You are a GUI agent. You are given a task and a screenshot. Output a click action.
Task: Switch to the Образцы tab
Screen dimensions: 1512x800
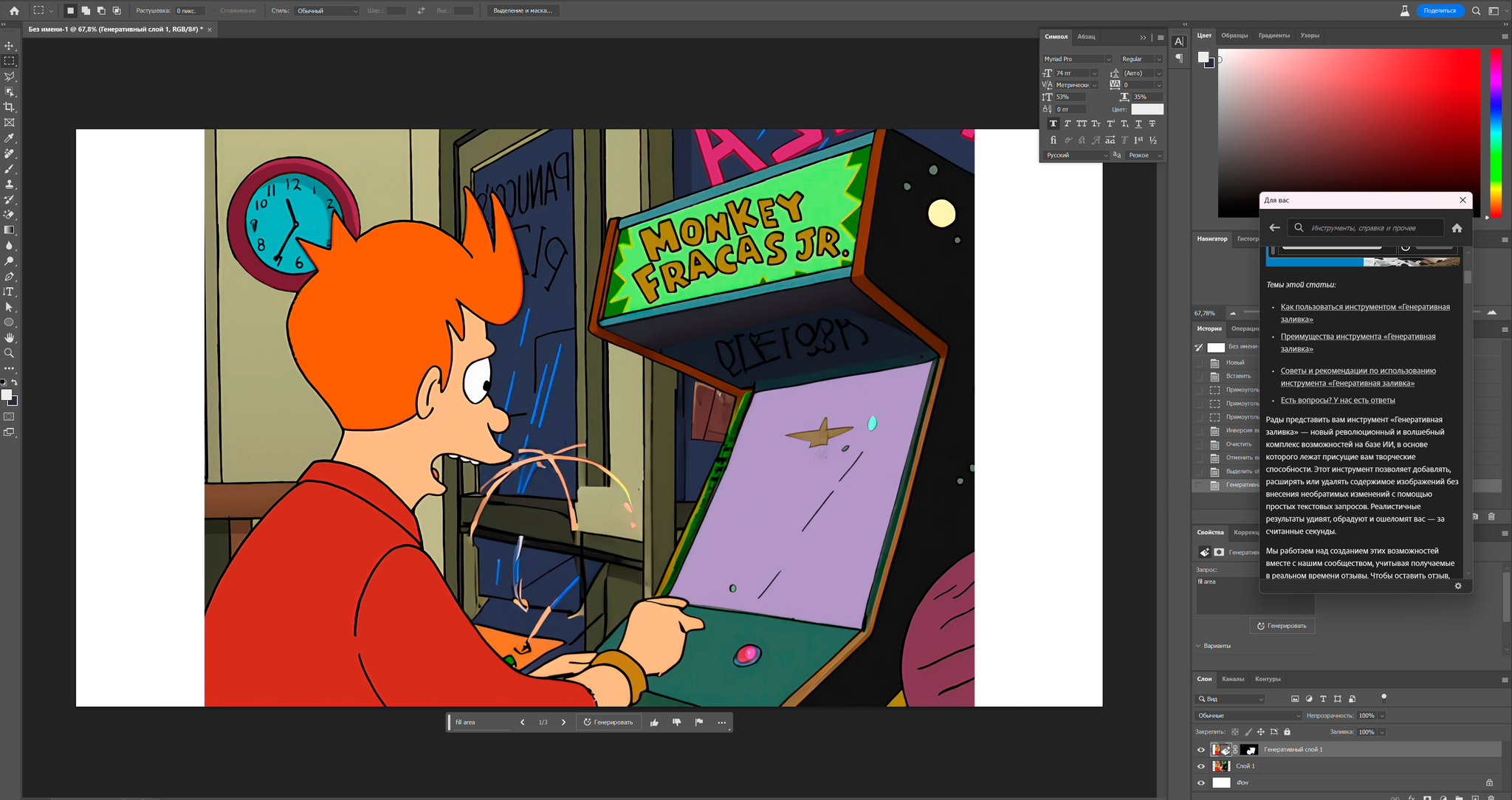click(x=1234, y=35)
